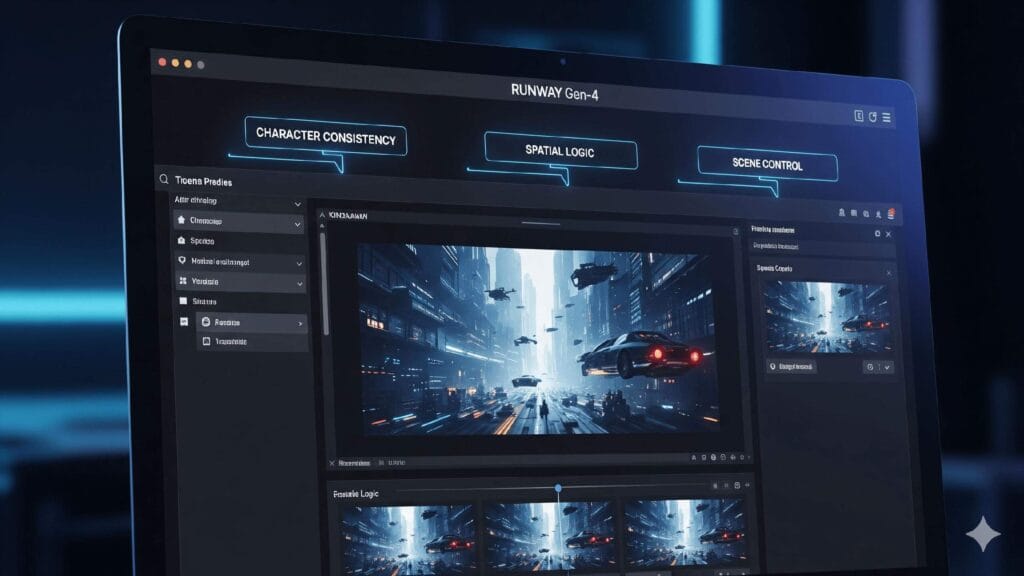The width and height of the screenshot is (1024, 576).
Task: Expand the shield-icon row using its chevron
Action: click(299, 264)
